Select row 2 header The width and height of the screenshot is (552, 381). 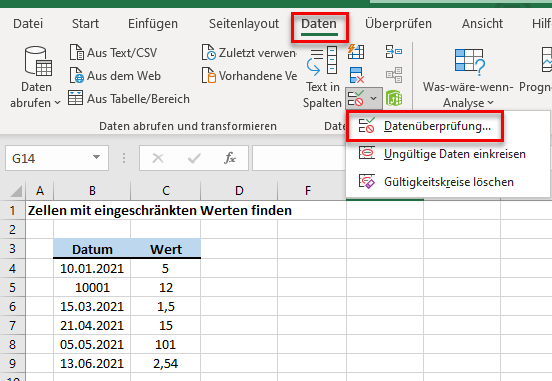tap(13, 230)
